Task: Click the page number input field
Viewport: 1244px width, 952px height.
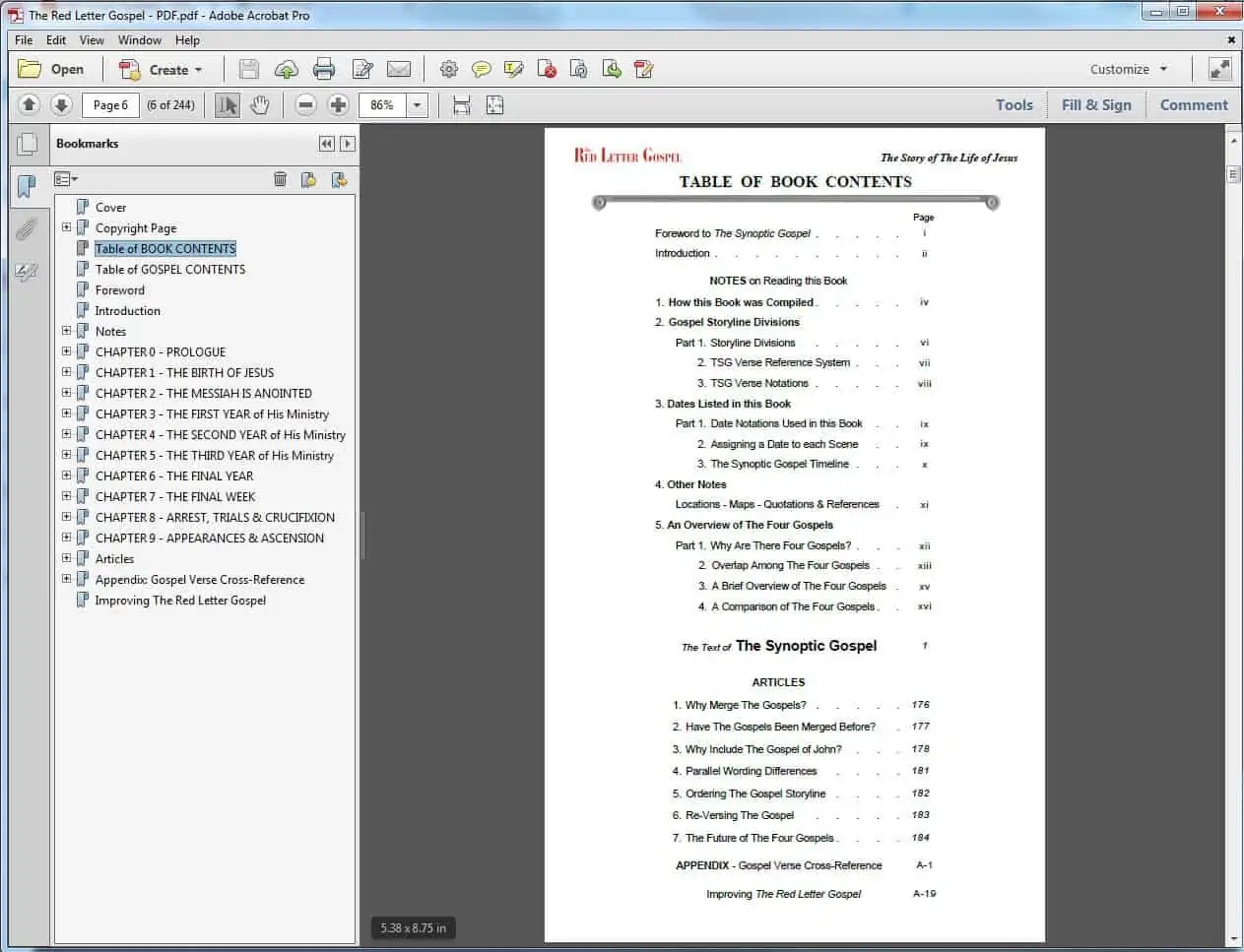Action: click(x=110, y=105)
